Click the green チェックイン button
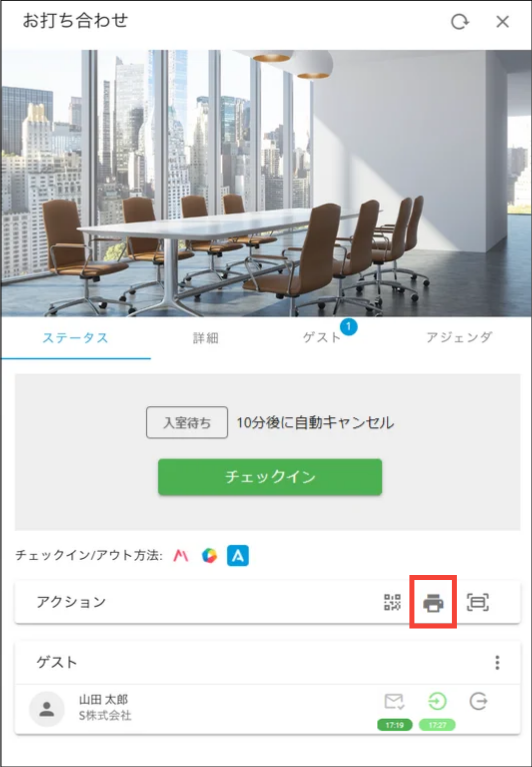 click(270, 477)
